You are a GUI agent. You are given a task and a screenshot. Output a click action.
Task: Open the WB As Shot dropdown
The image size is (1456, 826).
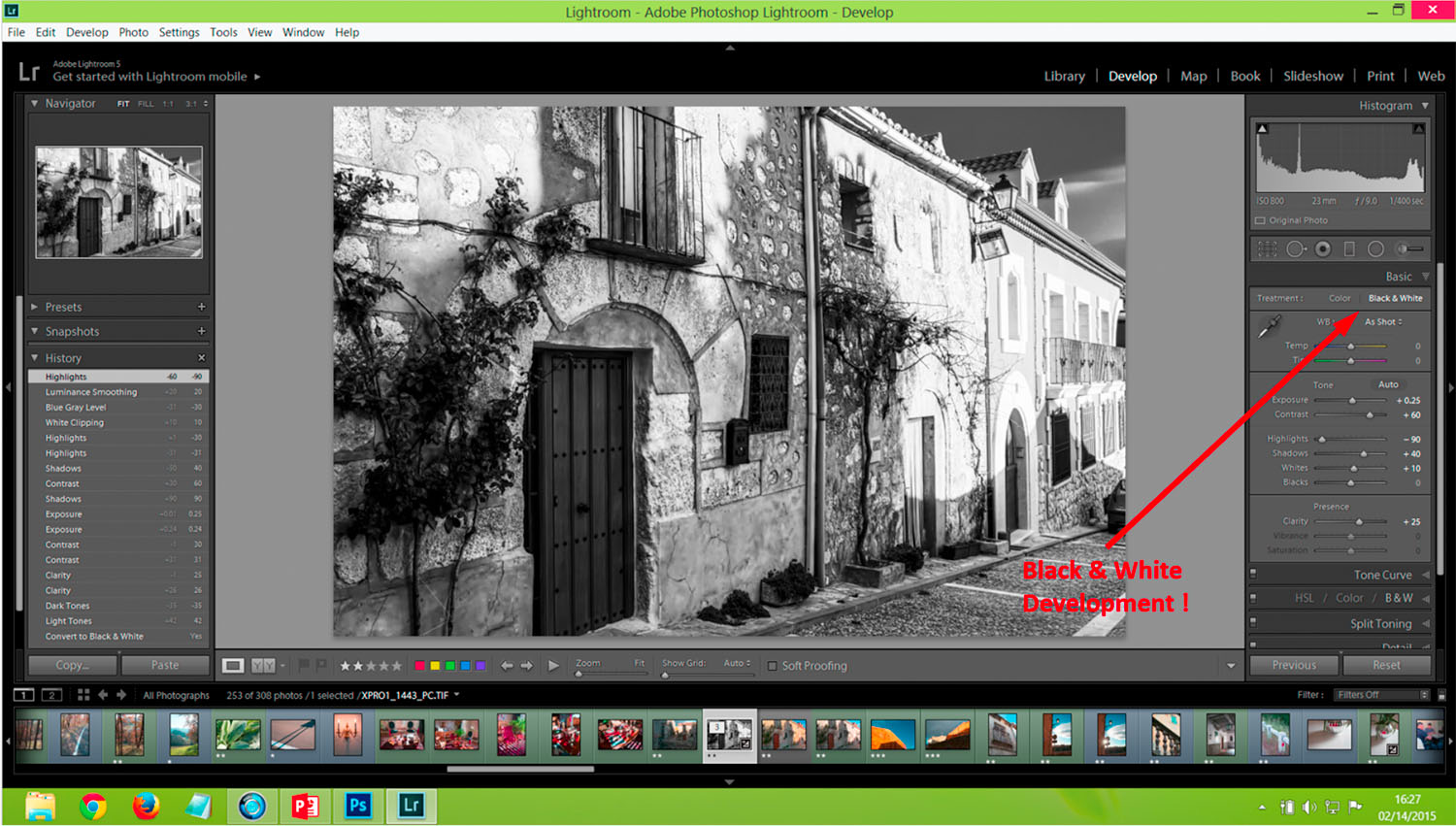[1383, 322]
